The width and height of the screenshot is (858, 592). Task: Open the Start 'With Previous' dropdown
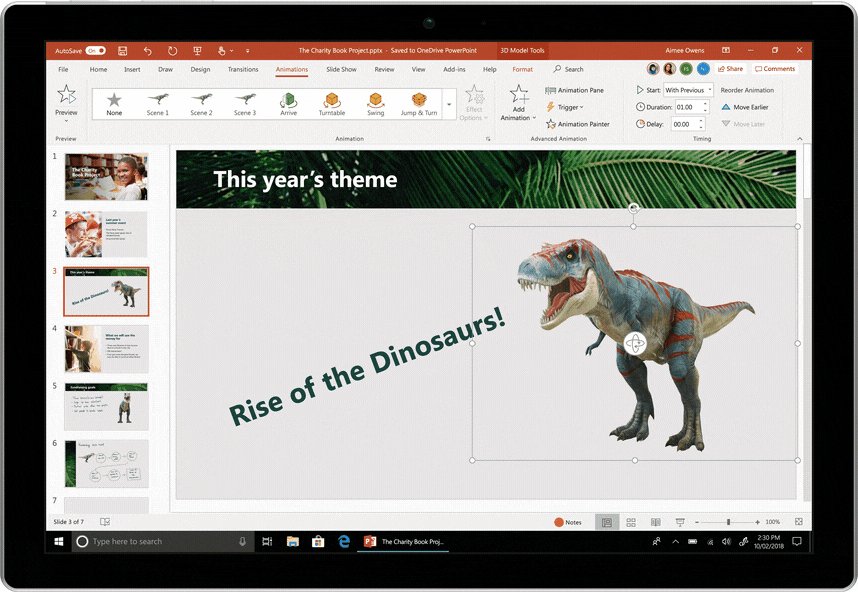pyautogui.click(x=688, y=90)
